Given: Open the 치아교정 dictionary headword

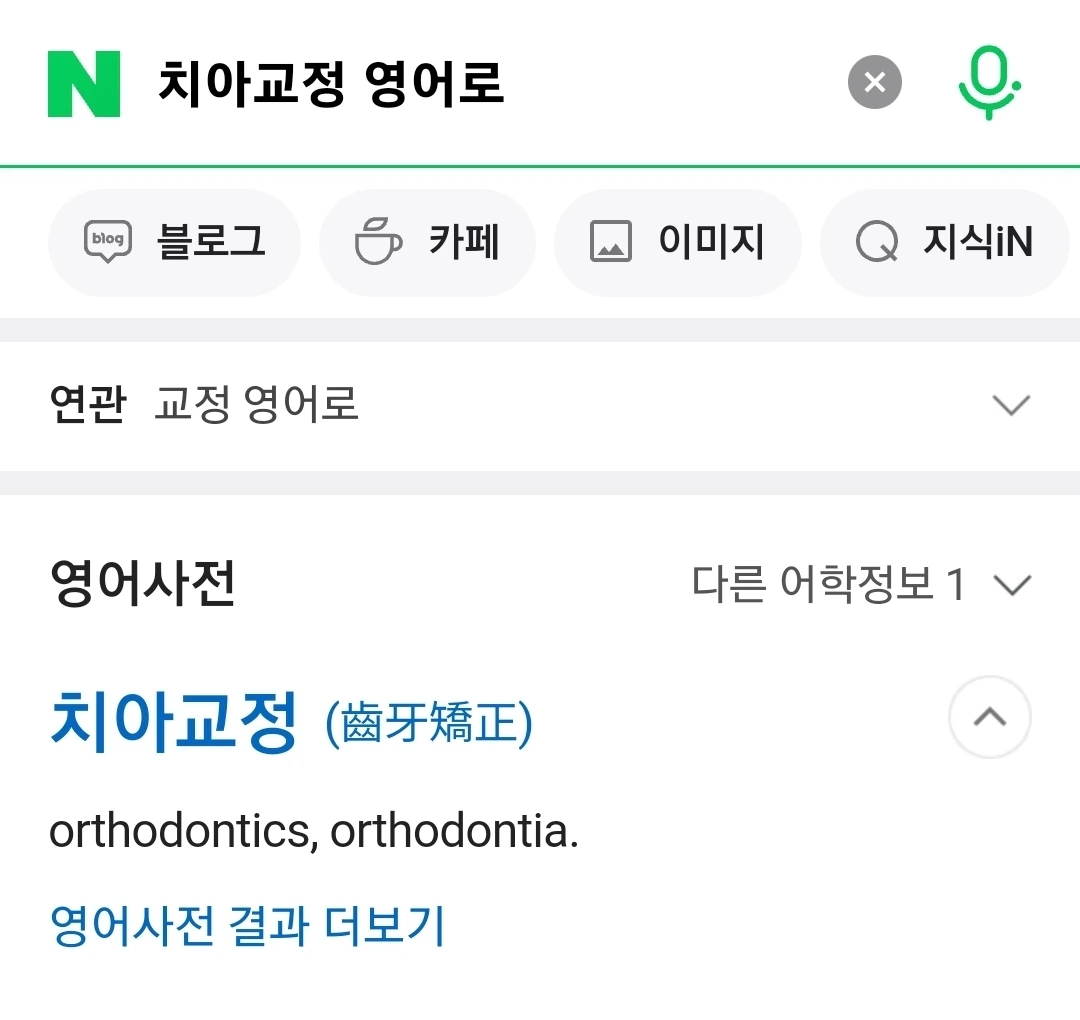Looking at the screenshot, I should pyautogui.click(x=174, y=721).
